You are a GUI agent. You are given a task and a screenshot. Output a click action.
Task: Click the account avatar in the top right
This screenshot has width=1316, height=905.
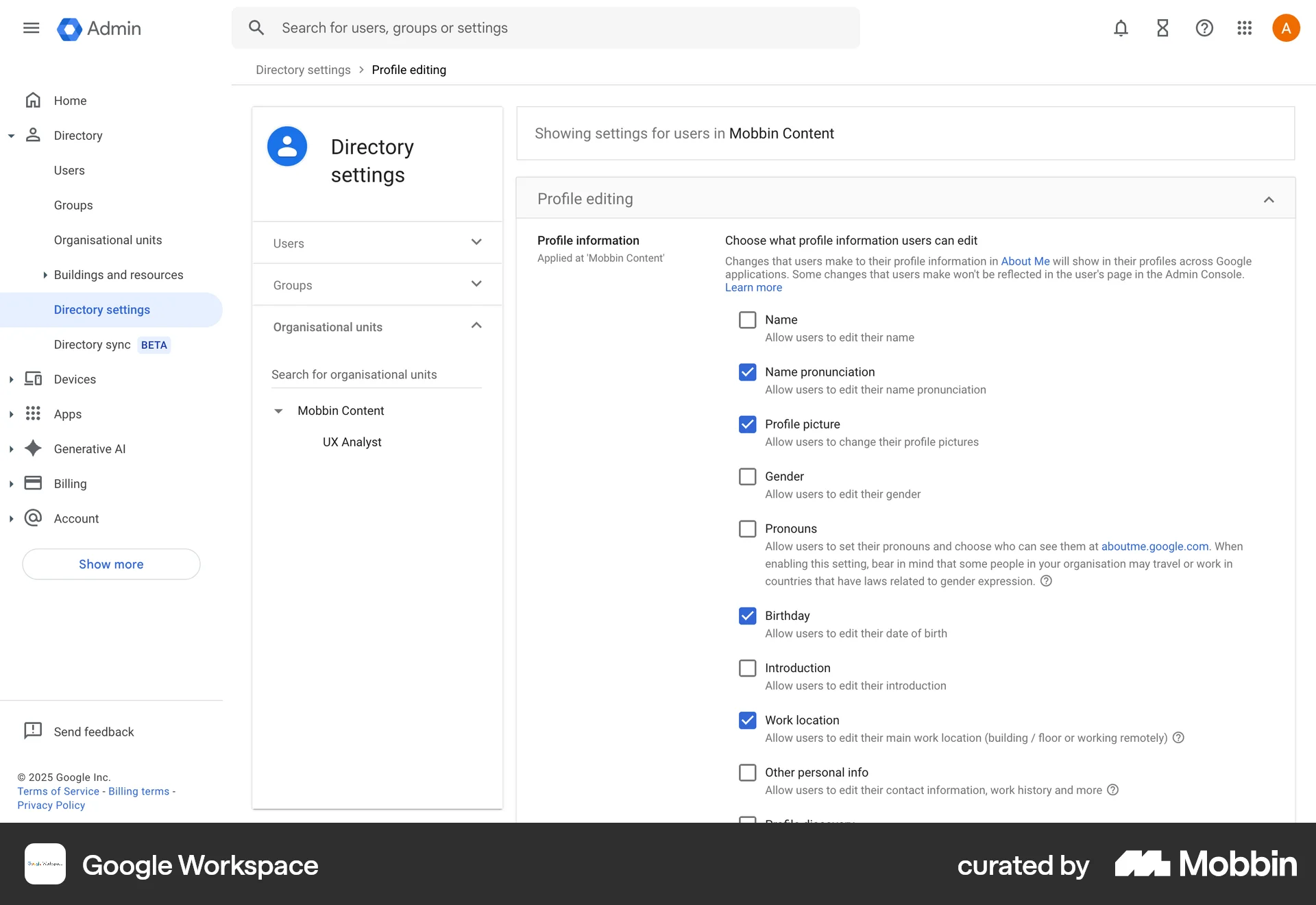point(1286,27)
